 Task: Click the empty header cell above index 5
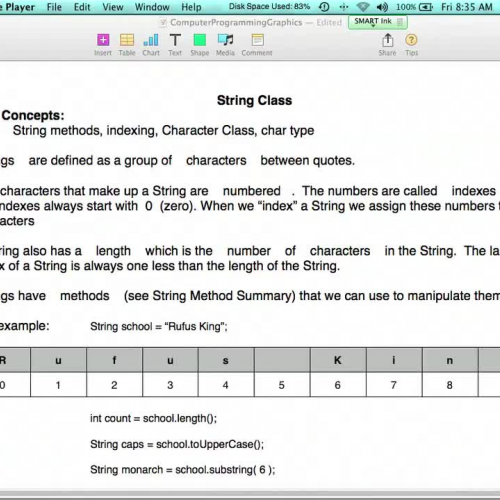[x=282, y=360]
